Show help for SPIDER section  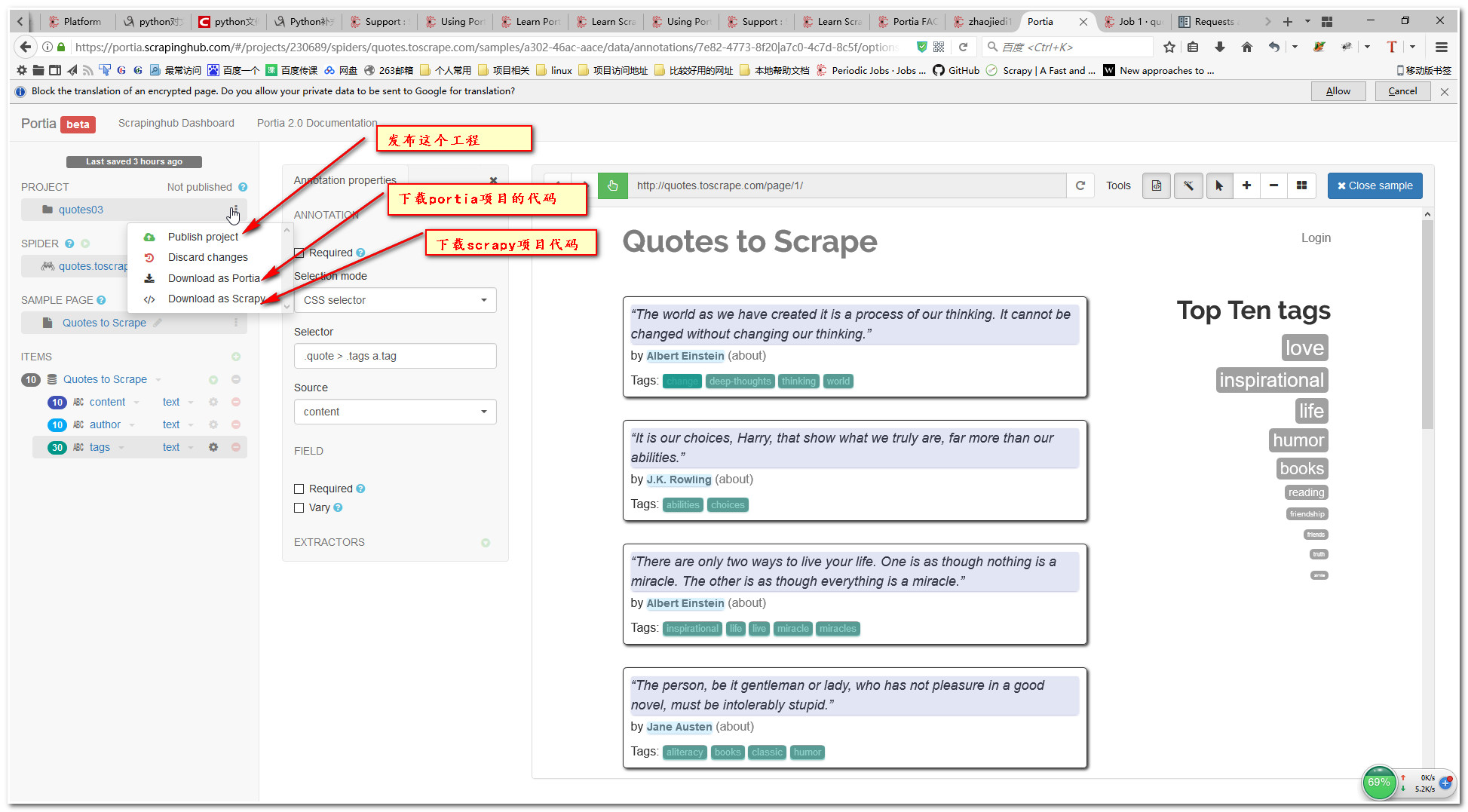tap(69, 244)
